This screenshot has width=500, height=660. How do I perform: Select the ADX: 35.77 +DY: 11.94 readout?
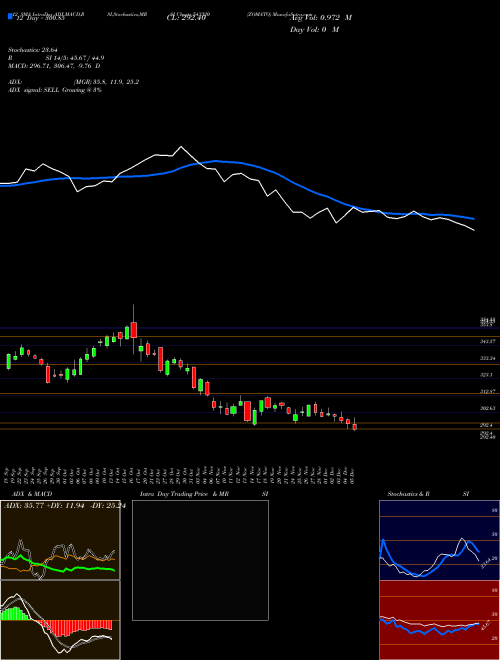(x=65, y=506)
